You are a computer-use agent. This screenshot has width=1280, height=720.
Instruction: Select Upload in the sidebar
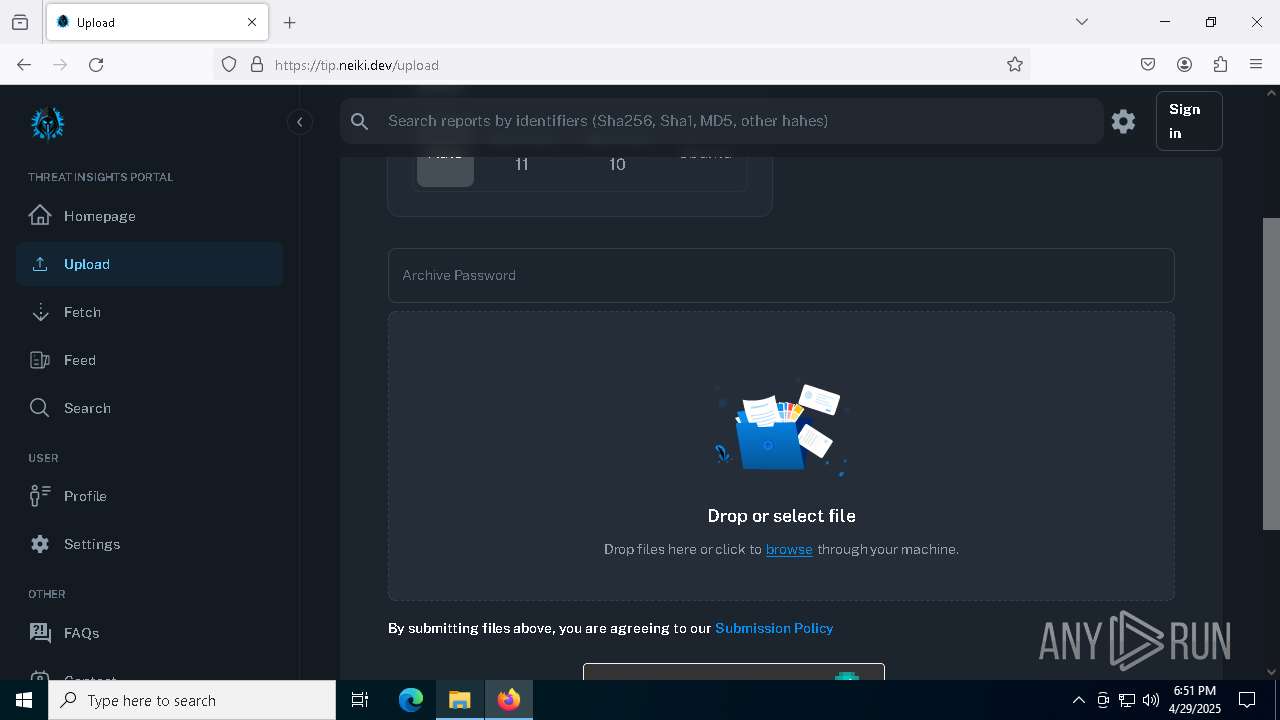coord(149,264)
